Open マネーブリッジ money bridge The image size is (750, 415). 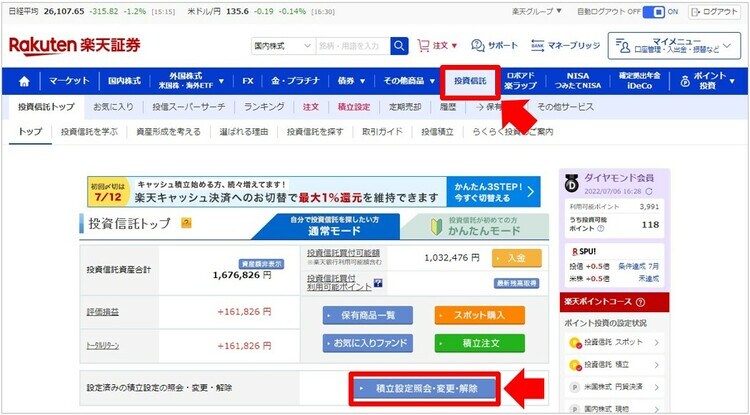pyautogui.click(x=565, y=45)
